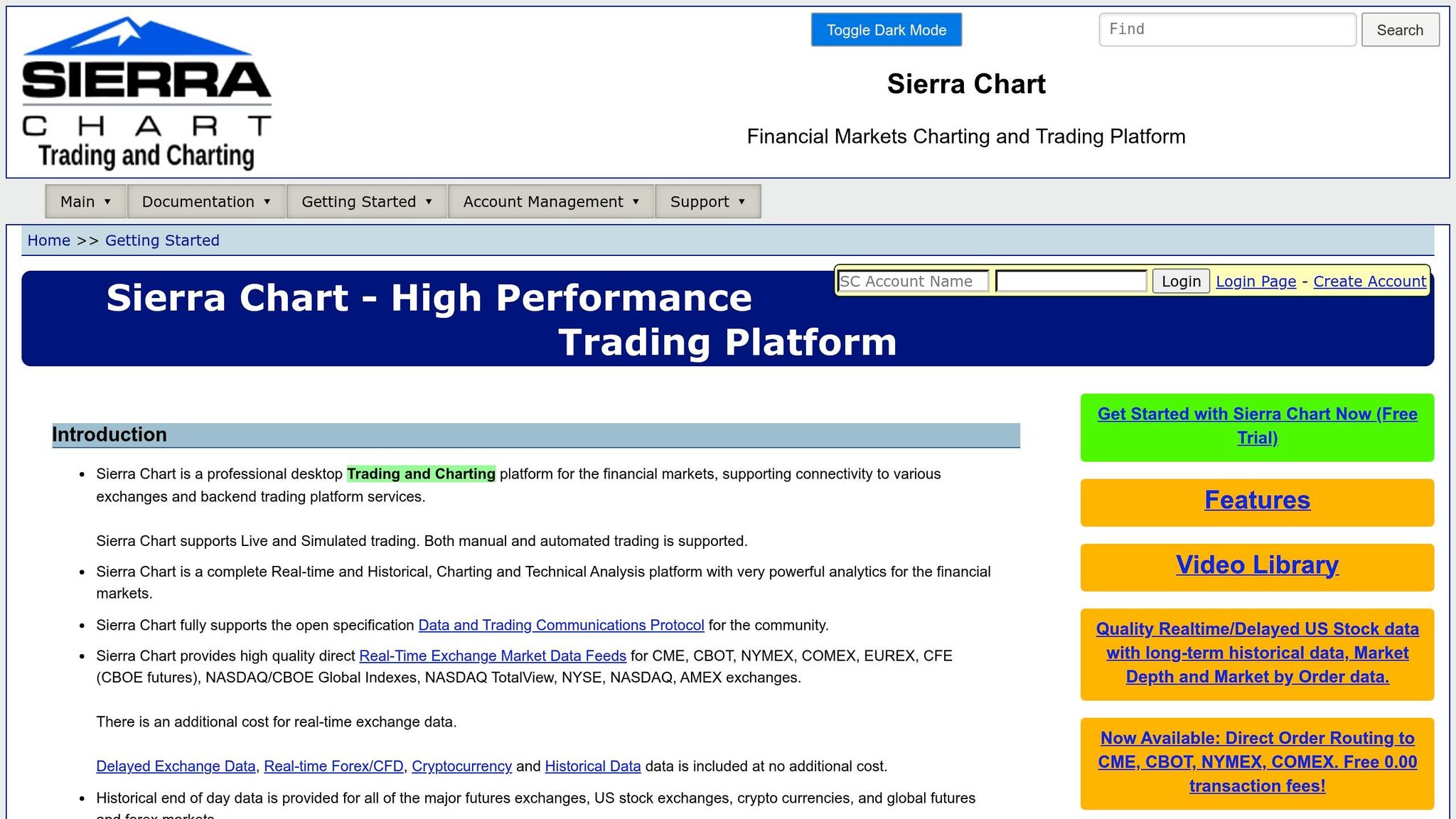Click the Sierra Chart logo image
1456x819 pixels.
coord(146,92)
